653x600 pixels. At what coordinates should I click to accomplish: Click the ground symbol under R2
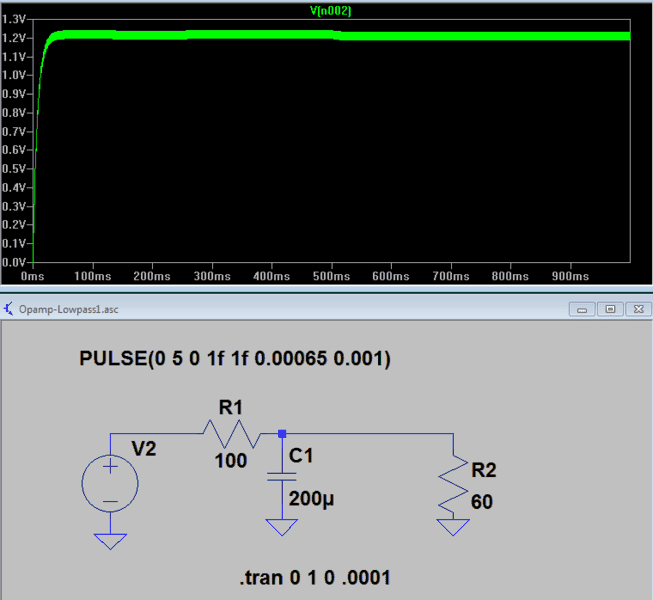point(453,527)
